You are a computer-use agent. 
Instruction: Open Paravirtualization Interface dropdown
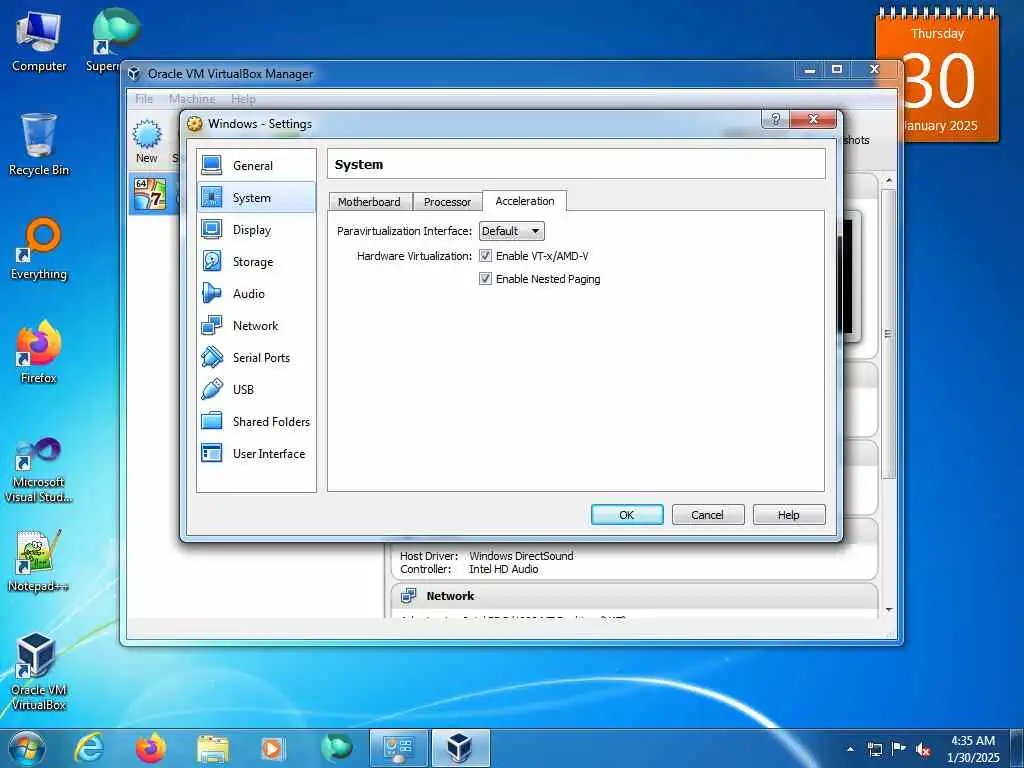[x=511, y=231]
